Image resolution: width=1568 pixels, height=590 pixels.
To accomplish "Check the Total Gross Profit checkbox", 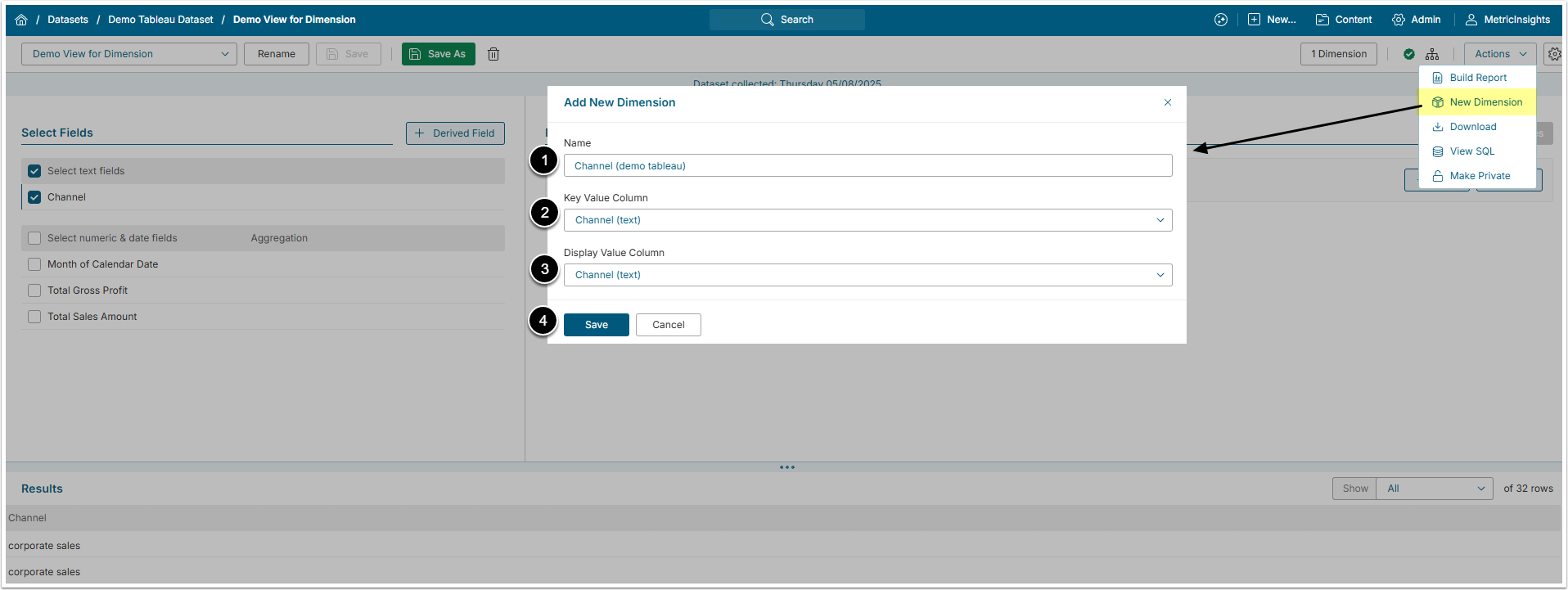I will tap(34, 290).
